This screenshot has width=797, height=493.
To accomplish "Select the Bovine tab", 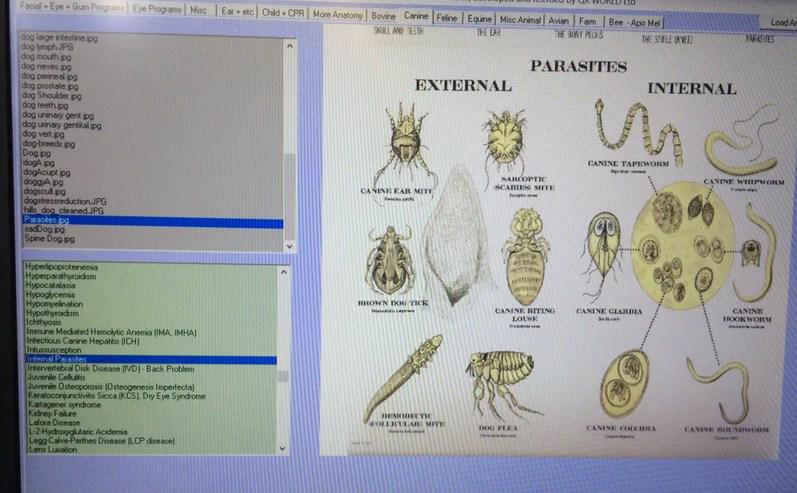I will [x=383, y=16].
